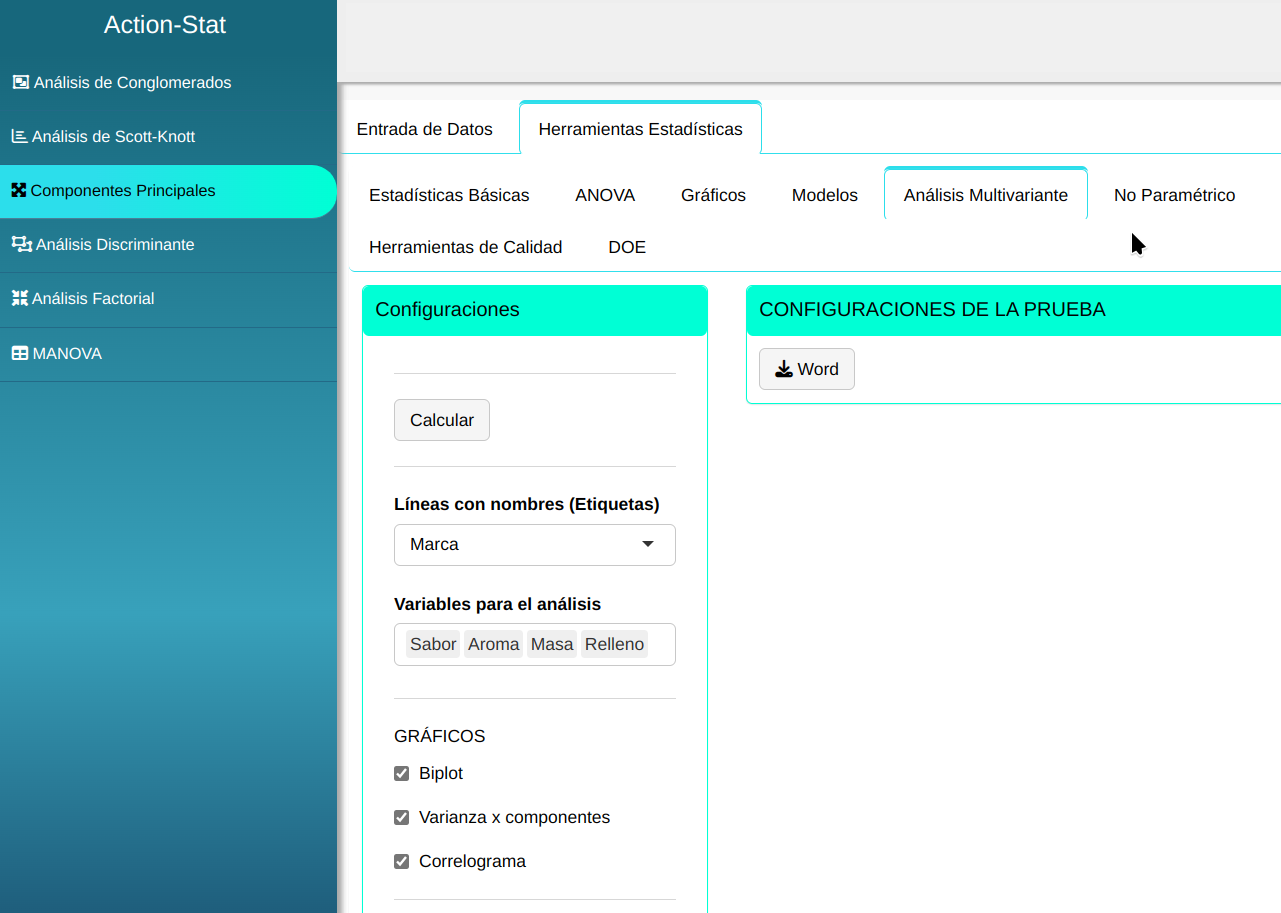Click the Análisis de Scott-Knott chart icon
This screenshot has width=1281, height=913.
(19, 136)
